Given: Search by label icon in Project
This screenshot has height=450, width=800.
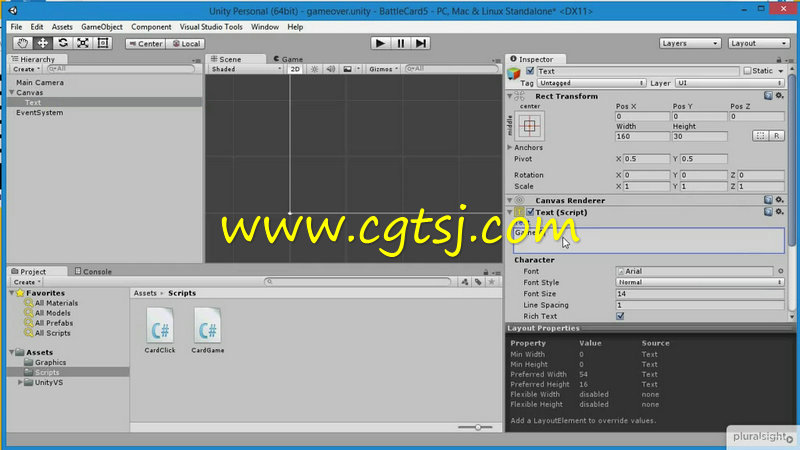Looking at the screenshot, I should click(478, 282).
